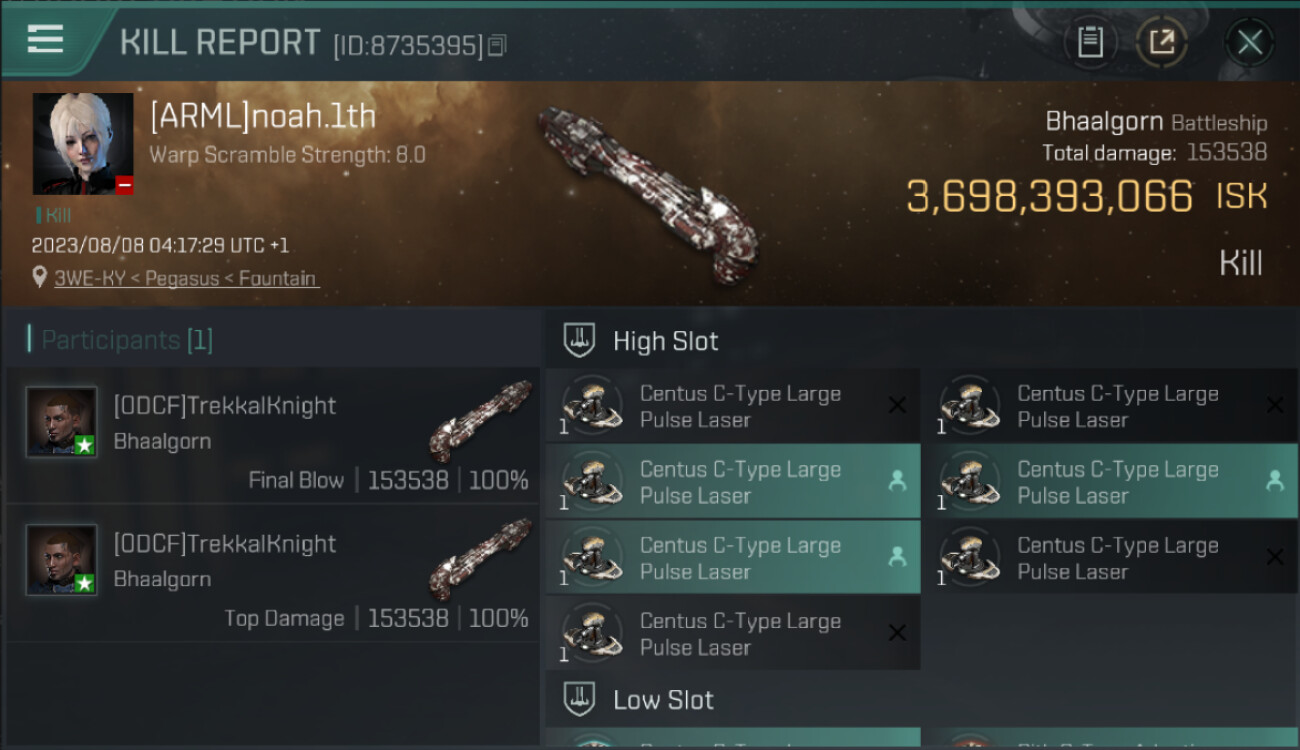1300x750 pixels.
Task: Click the High Slot section icon
Action: pos(580,341)
